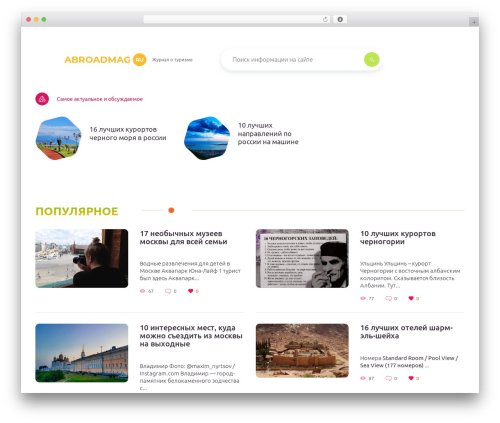Open '16 лучших отелей шарм-эль-шейха' title
Screen dimensions: 500x423
click(406, 332)
